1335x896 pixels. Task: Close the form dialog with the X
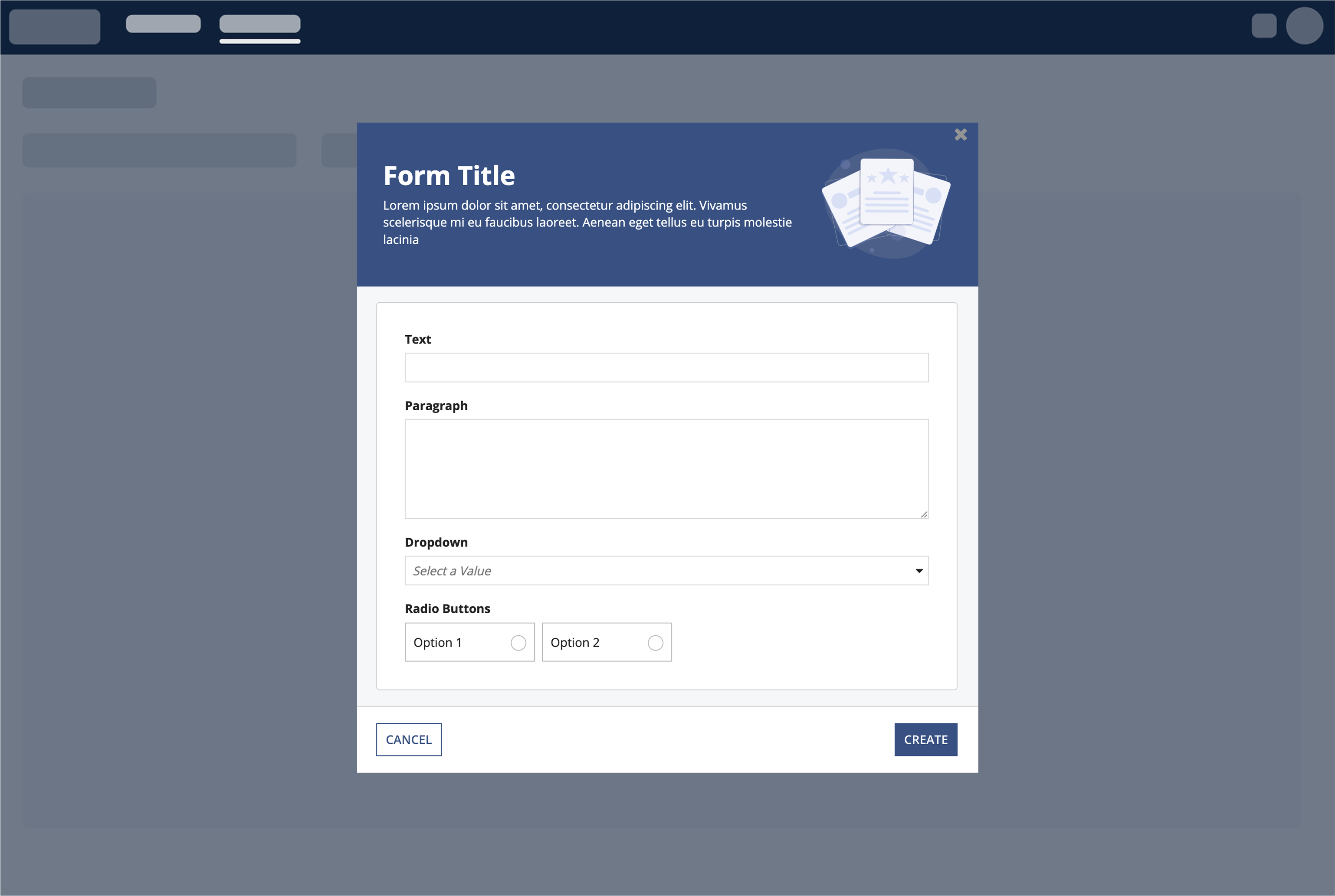point(961,135)
